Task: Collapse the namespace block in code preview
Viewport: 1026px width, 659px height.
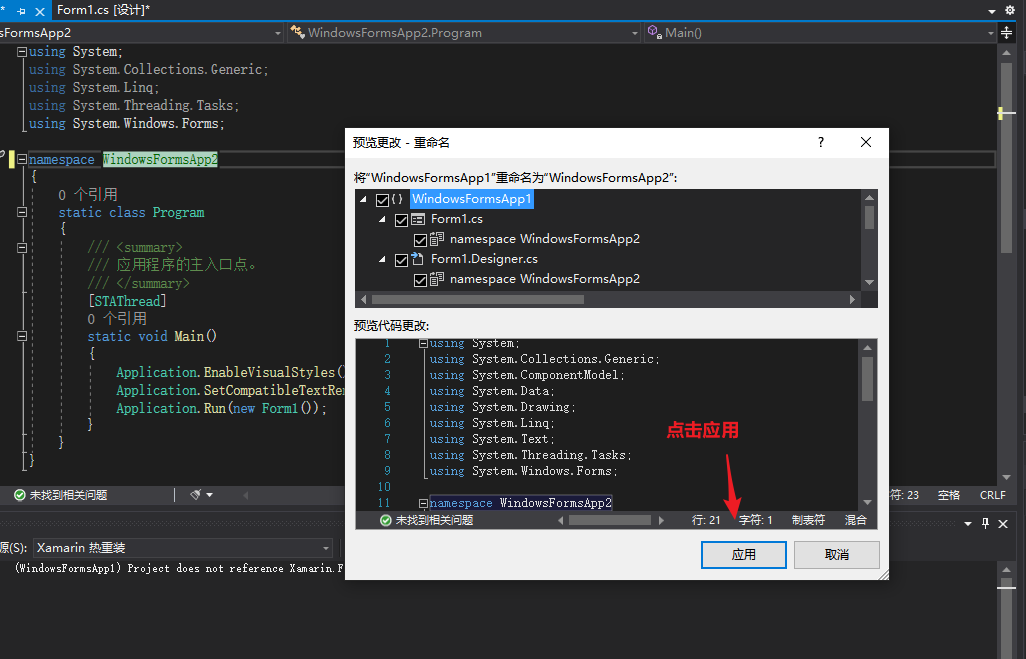Action: tap(423, 503)
